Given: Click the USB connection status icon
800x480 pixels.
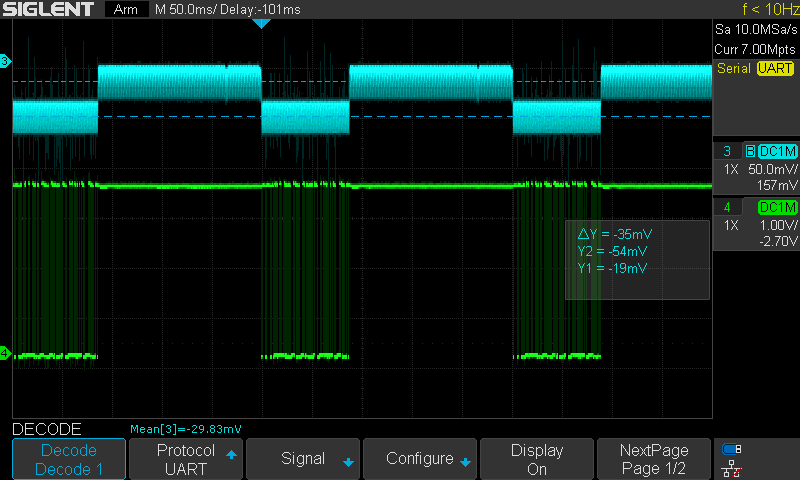Looking at the screenshot, I should 732,449.
